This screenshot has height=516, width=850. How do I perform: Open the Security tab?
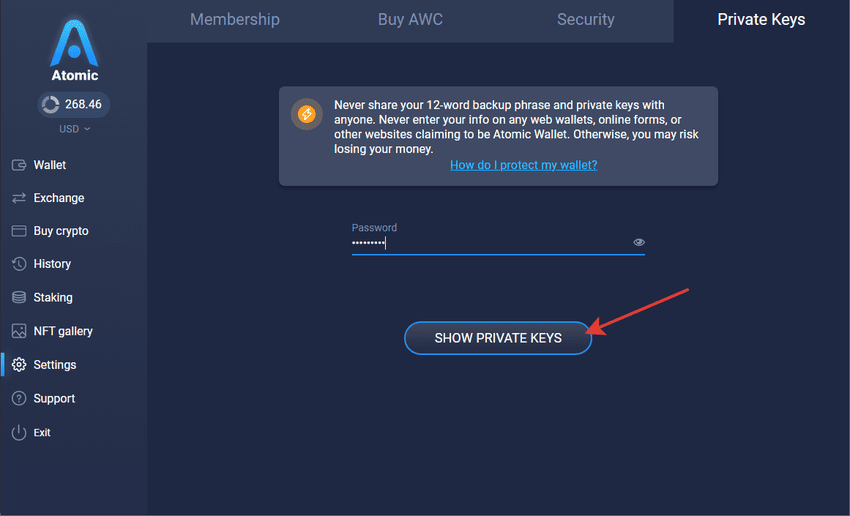tap(585, 20)
